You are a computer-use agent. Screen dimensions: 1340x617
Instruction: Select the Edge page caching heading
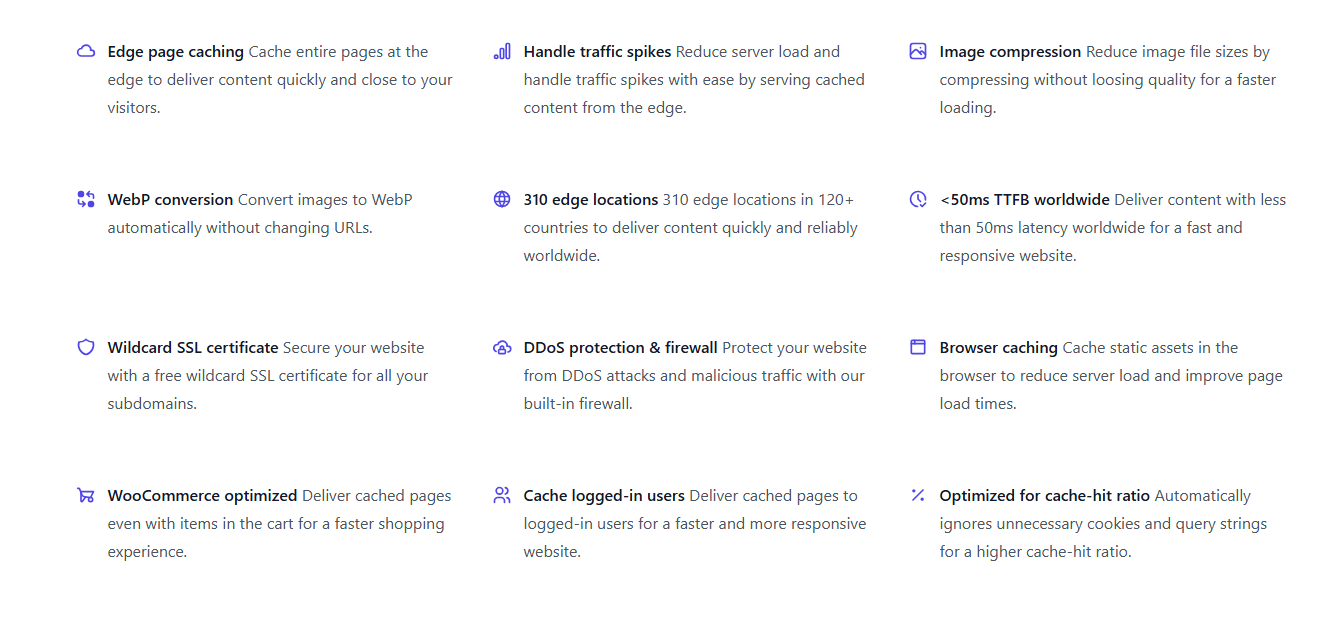tap(176, 52)
